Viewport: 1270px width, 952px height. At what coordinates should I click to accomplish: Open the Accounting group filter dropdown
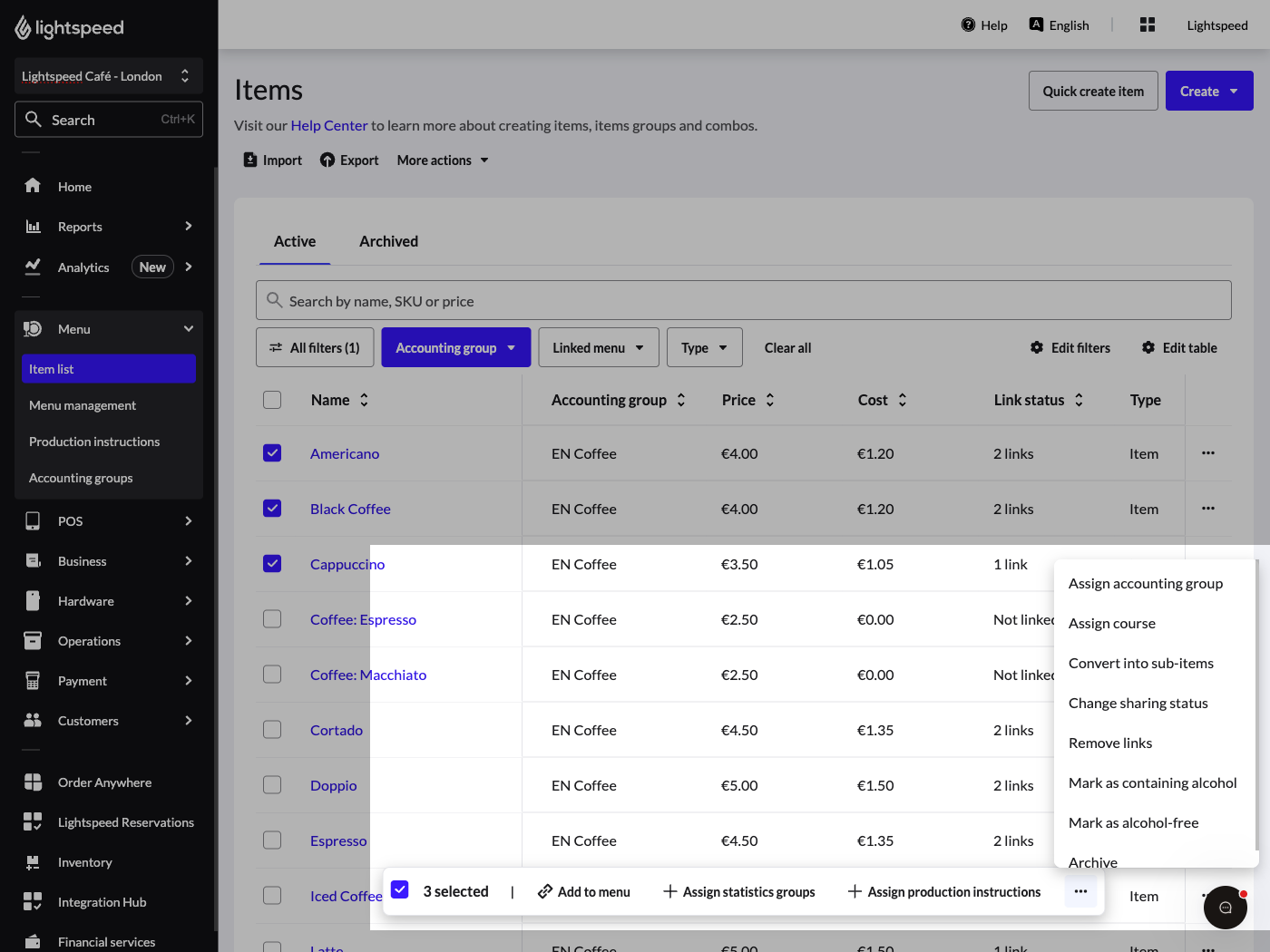455,347
